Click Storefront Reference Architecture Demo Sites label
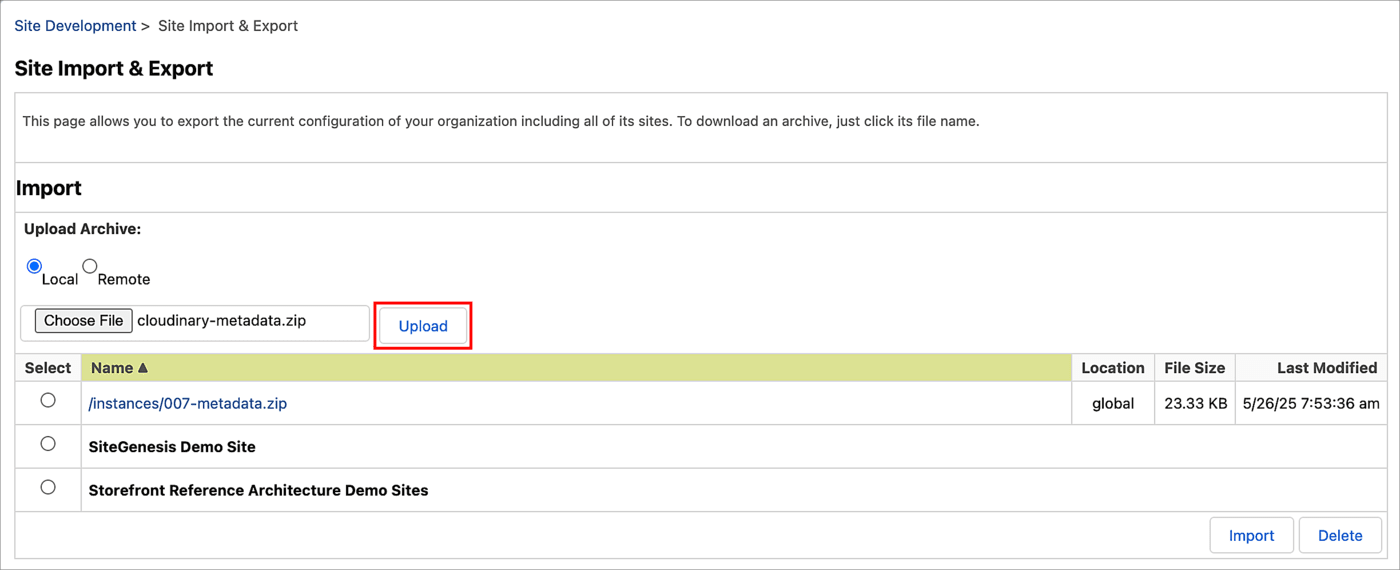Image resolution: width=1400 pixels, height=570 pixels. (258, 491)
